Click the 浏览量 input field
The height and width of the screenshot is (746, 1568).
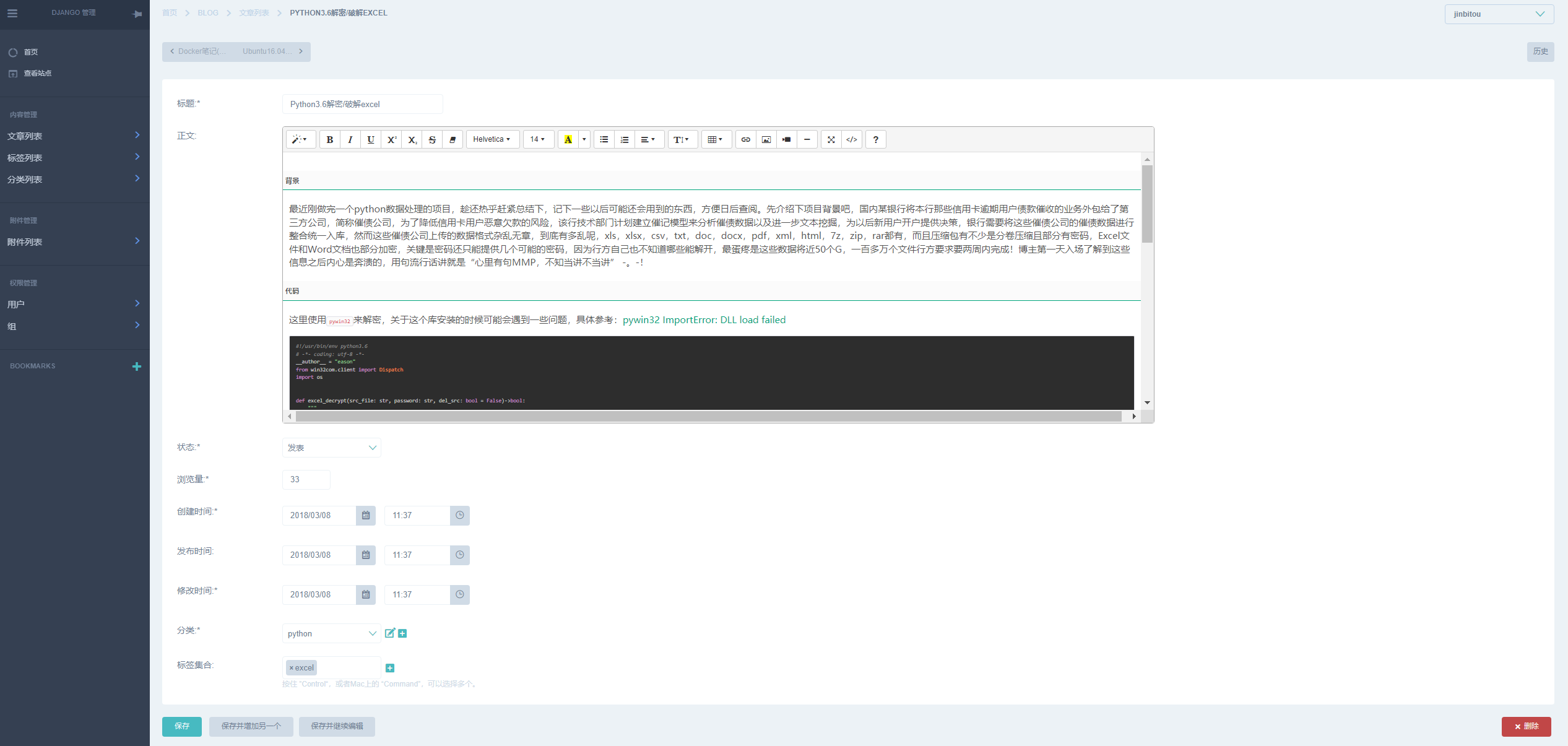coord(306,480)
